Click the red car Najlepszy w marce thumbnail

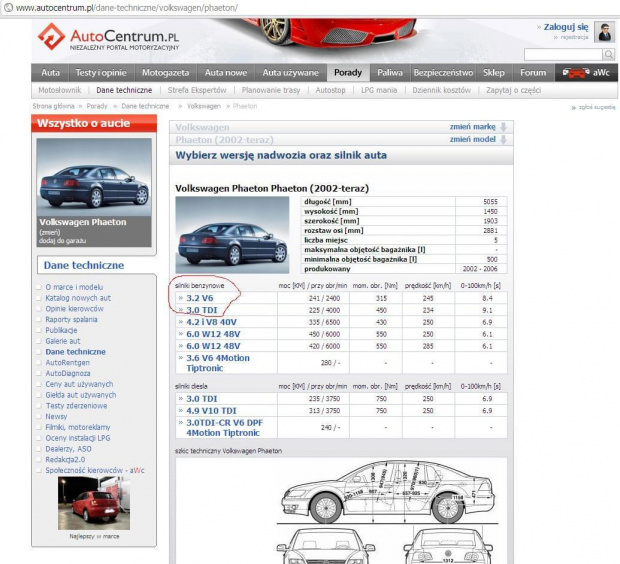(x=94, y=503)
